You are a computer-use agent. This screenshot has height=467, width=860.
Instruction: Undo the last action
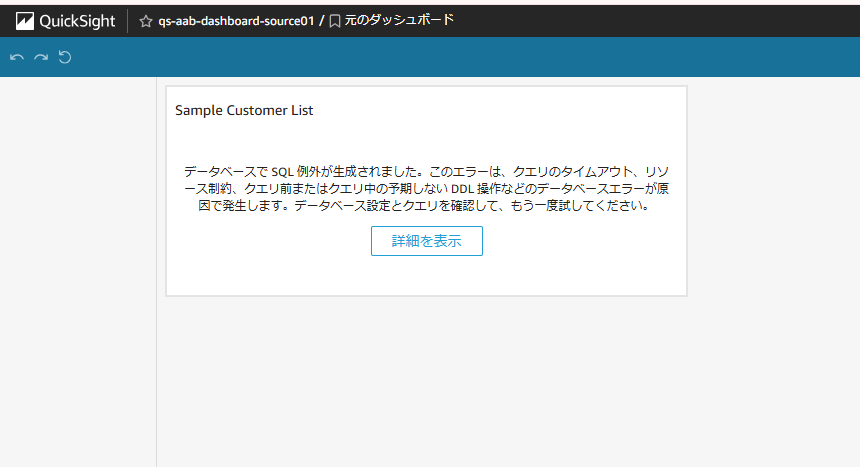click(x=16, y=57)
